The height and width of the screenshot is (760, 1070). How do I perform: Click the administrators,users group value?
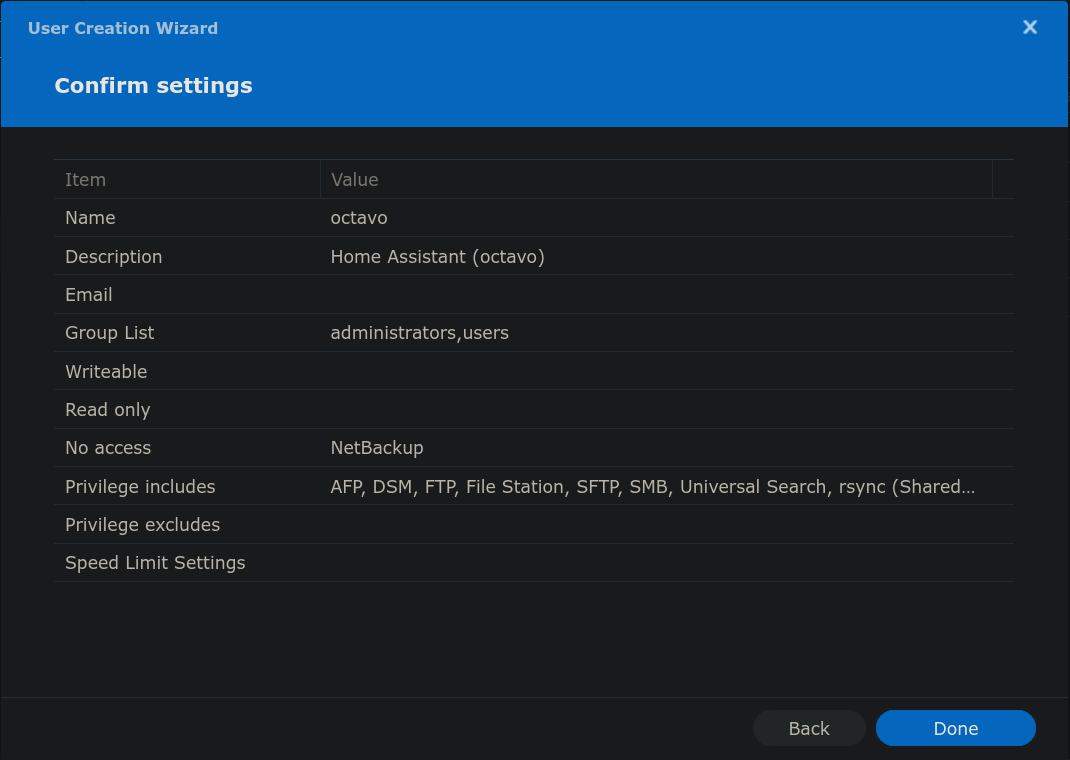pyautogui.click(x=419, y=333)
